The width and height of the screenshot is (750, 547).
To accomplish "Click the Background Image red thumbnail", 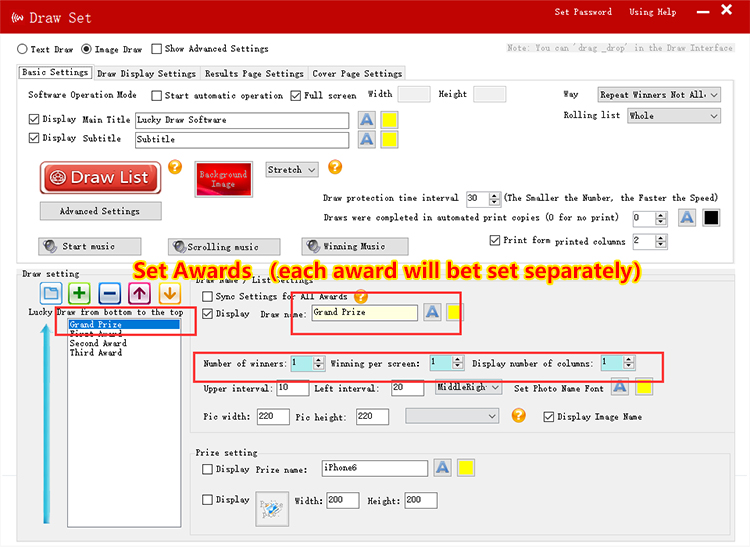I will coord(223,179).
